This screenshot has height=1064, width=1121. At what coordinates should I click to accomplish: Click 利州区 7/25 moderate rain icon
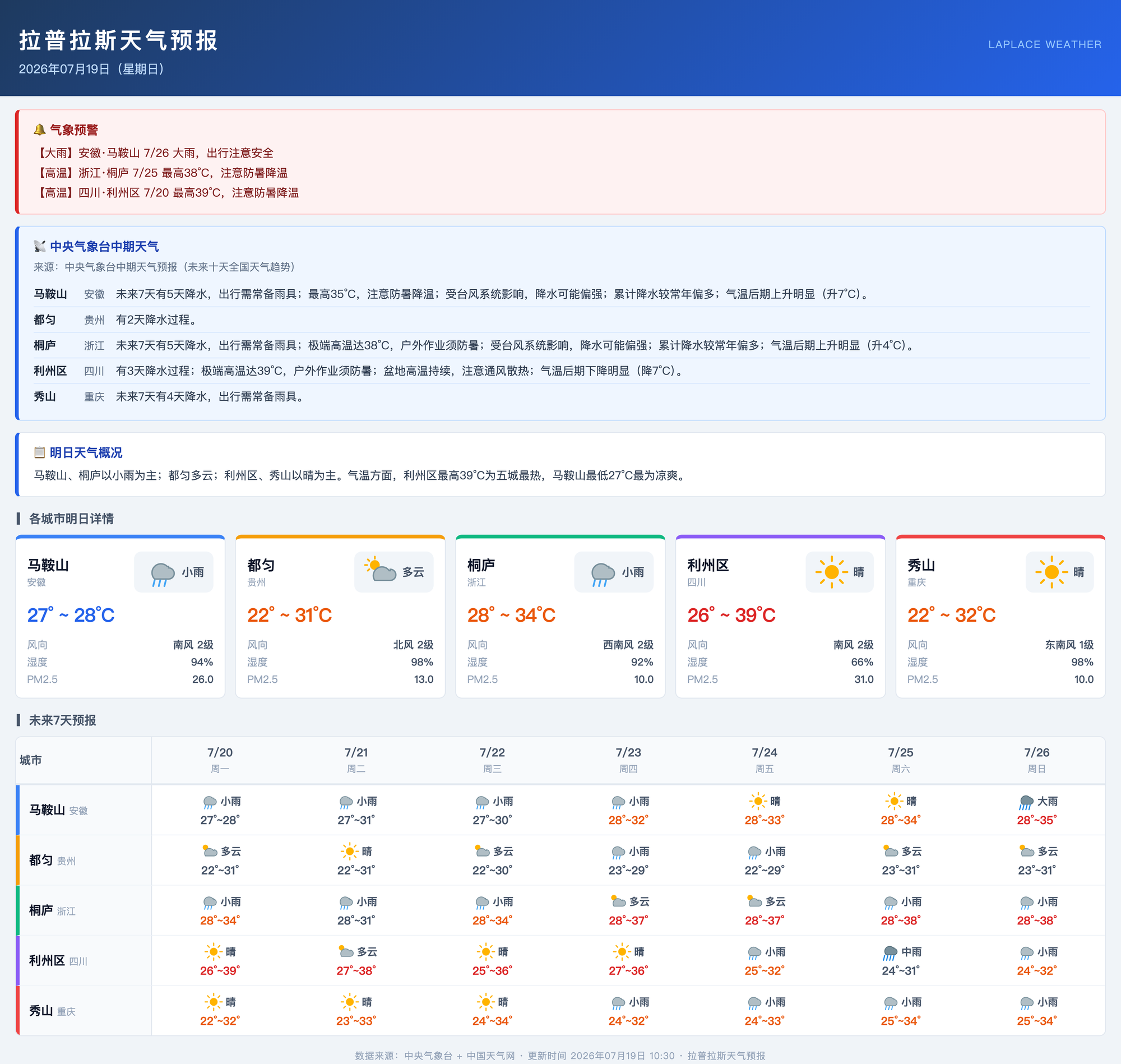point(890,953)
